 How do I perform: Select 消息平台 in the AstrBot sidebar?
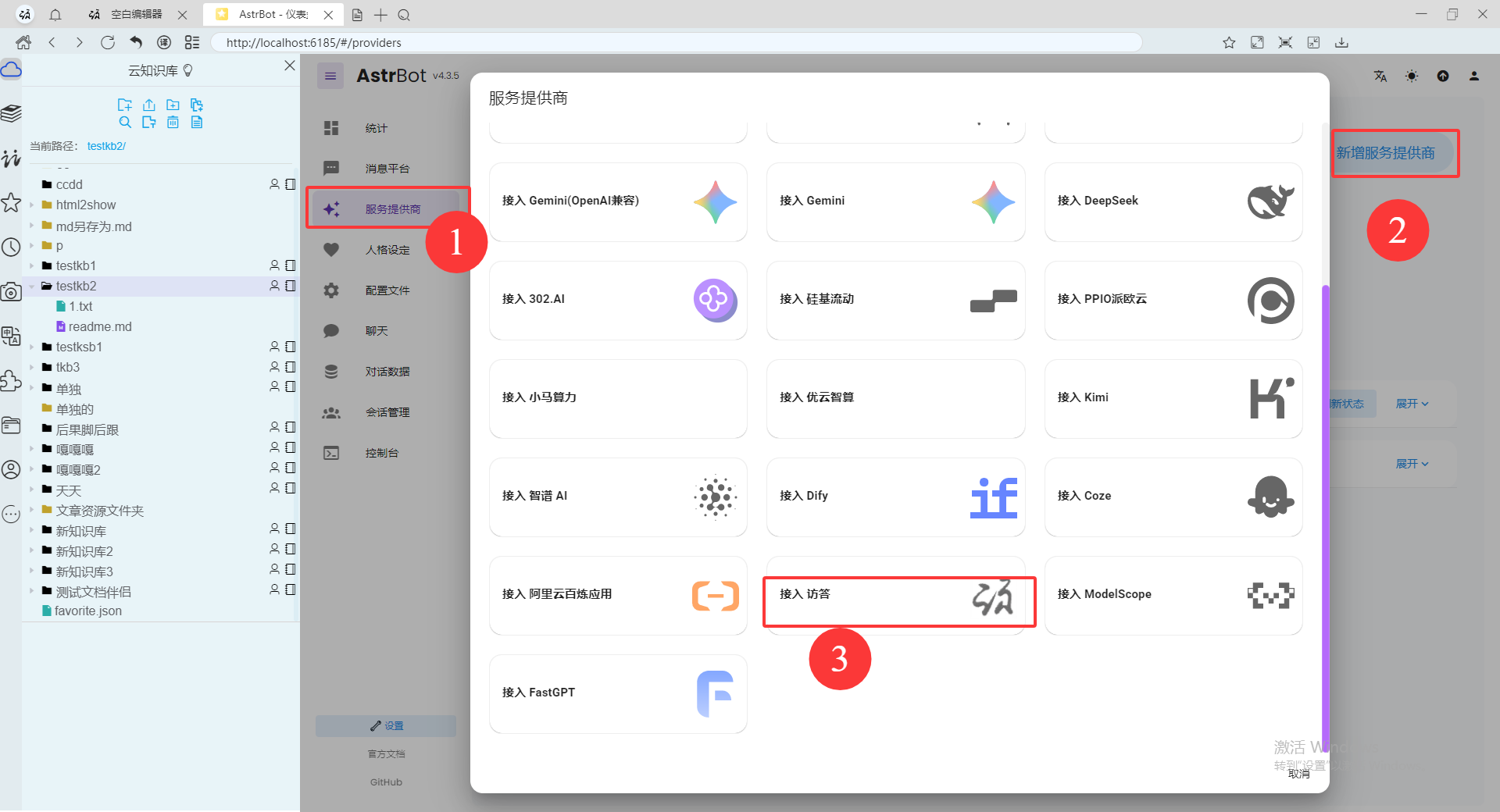click(386, 168)
